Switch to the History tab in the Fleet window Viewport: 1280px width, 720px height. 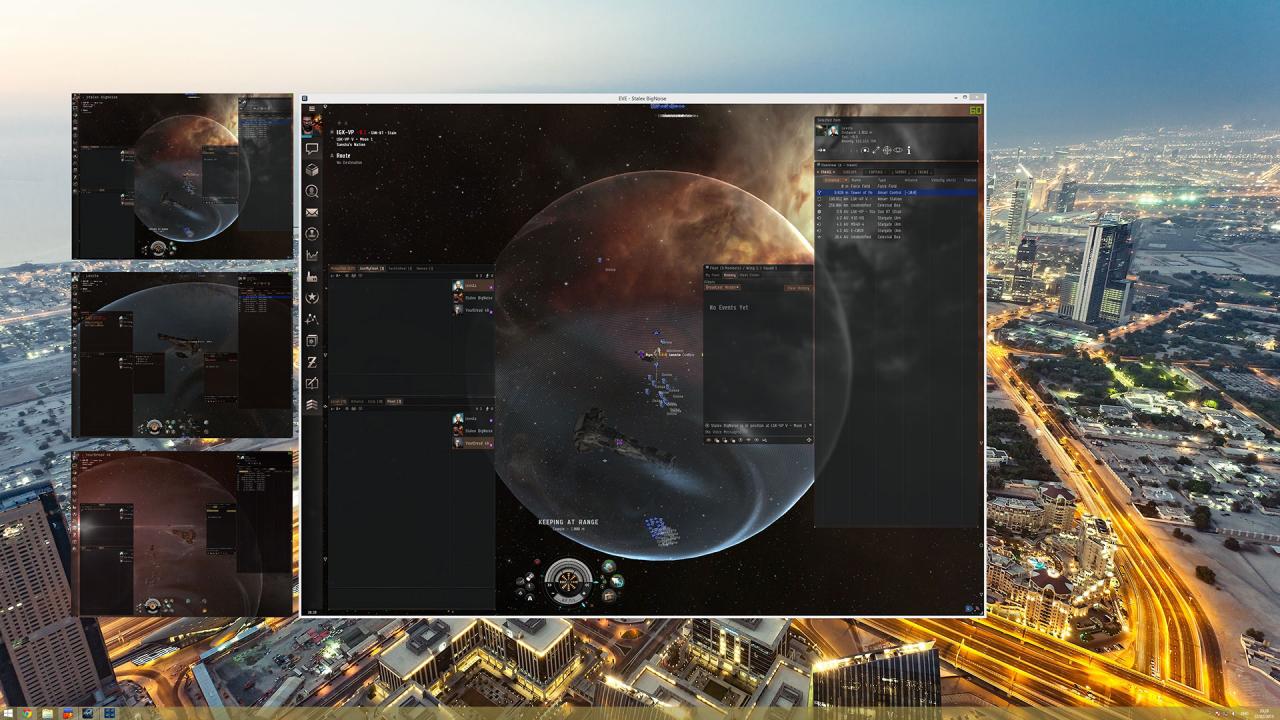tap(730, 275)
